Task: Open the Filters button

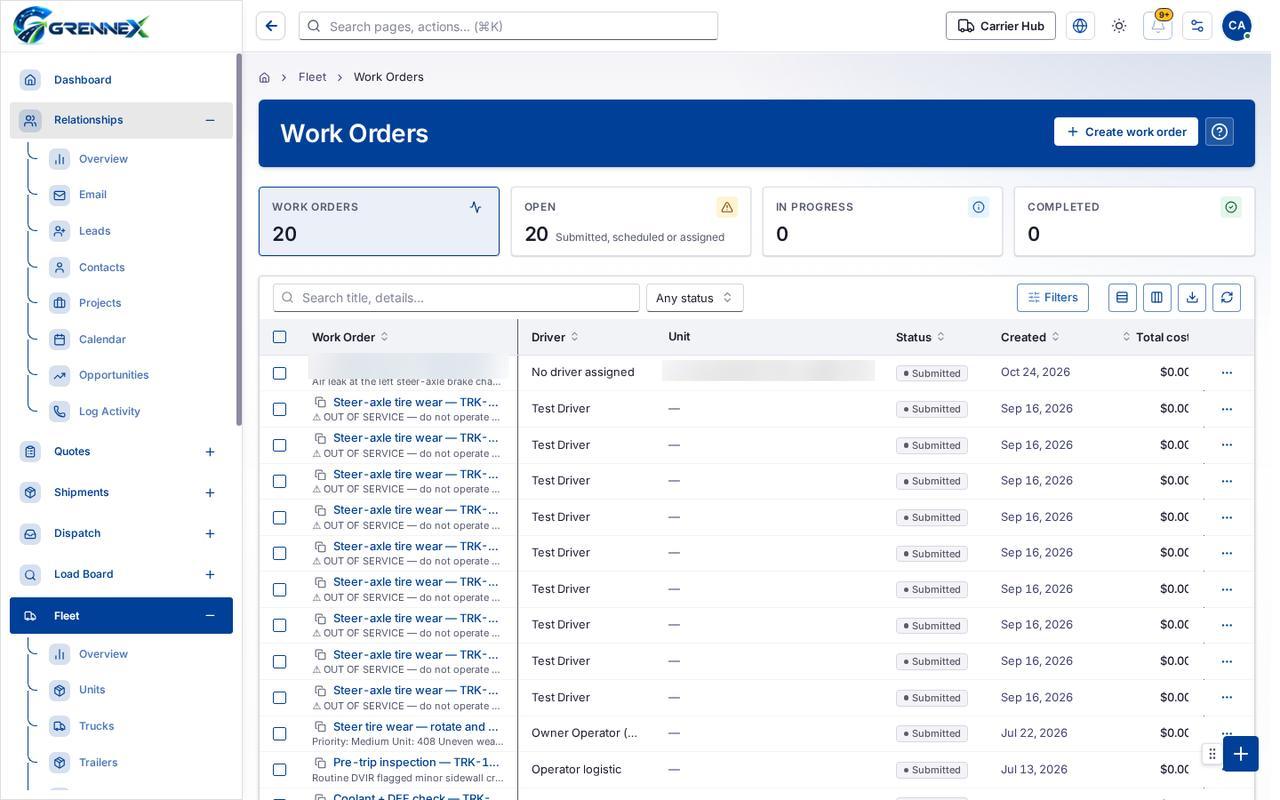Action: pyautogui.click(x=1053, y=298)
